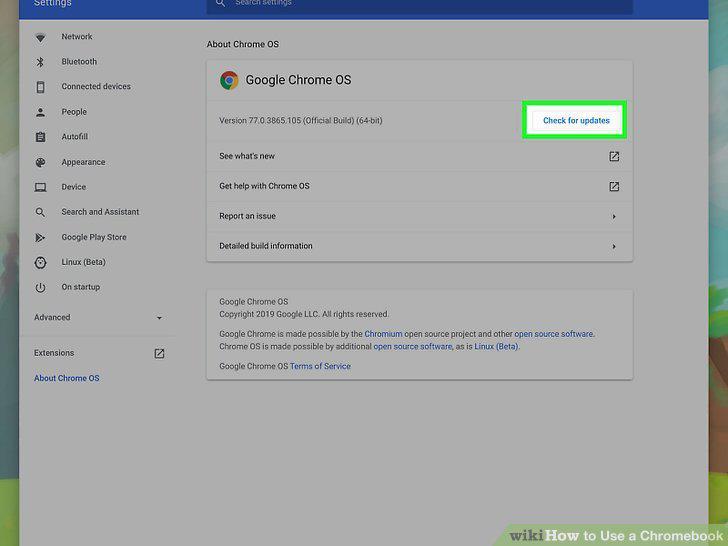The height and width of the screenshot is (546, 728).
Task: Click the Detailed build information row text
Action: click(266, 246)
